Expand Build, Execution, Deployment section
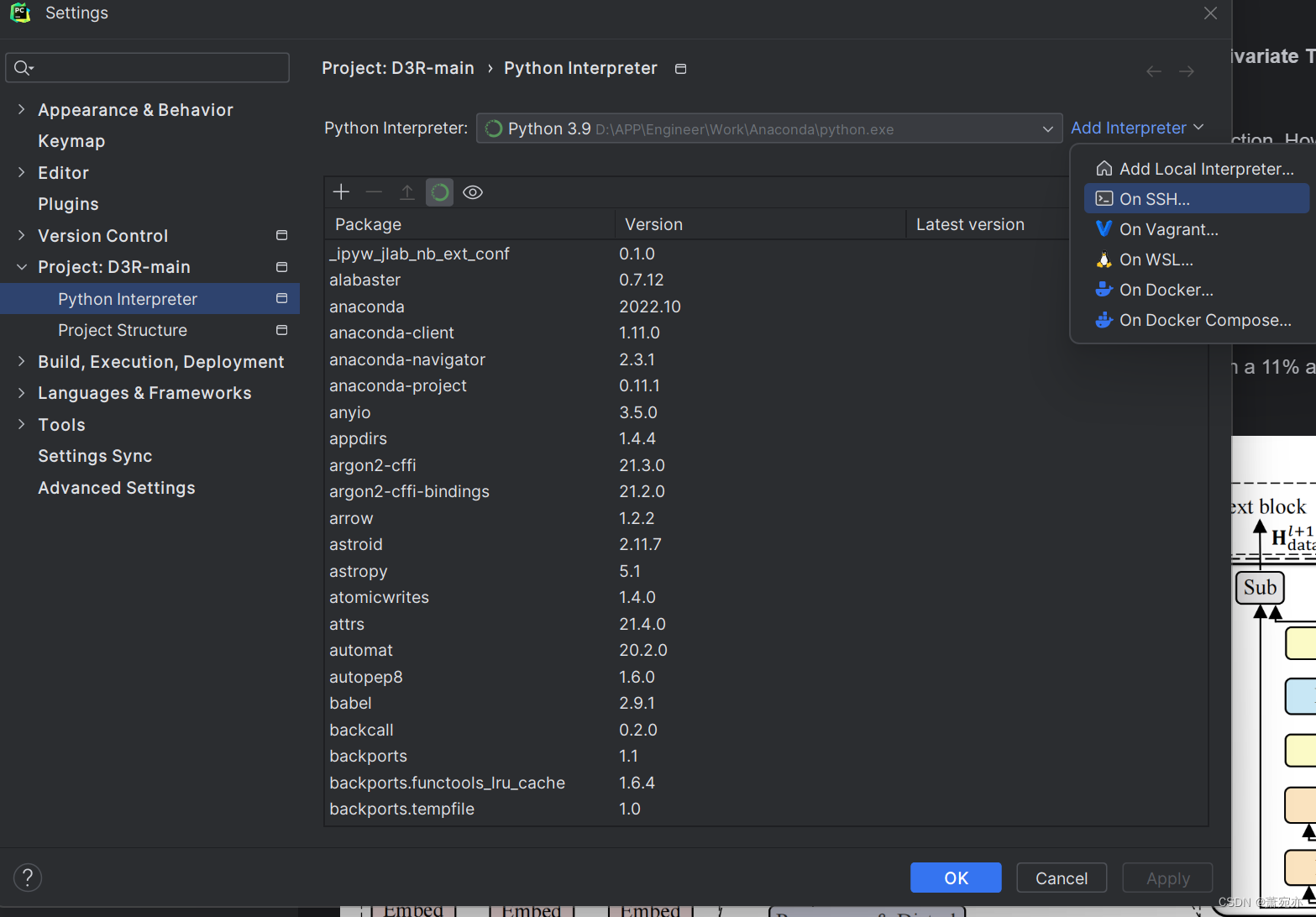 [21, 361]
